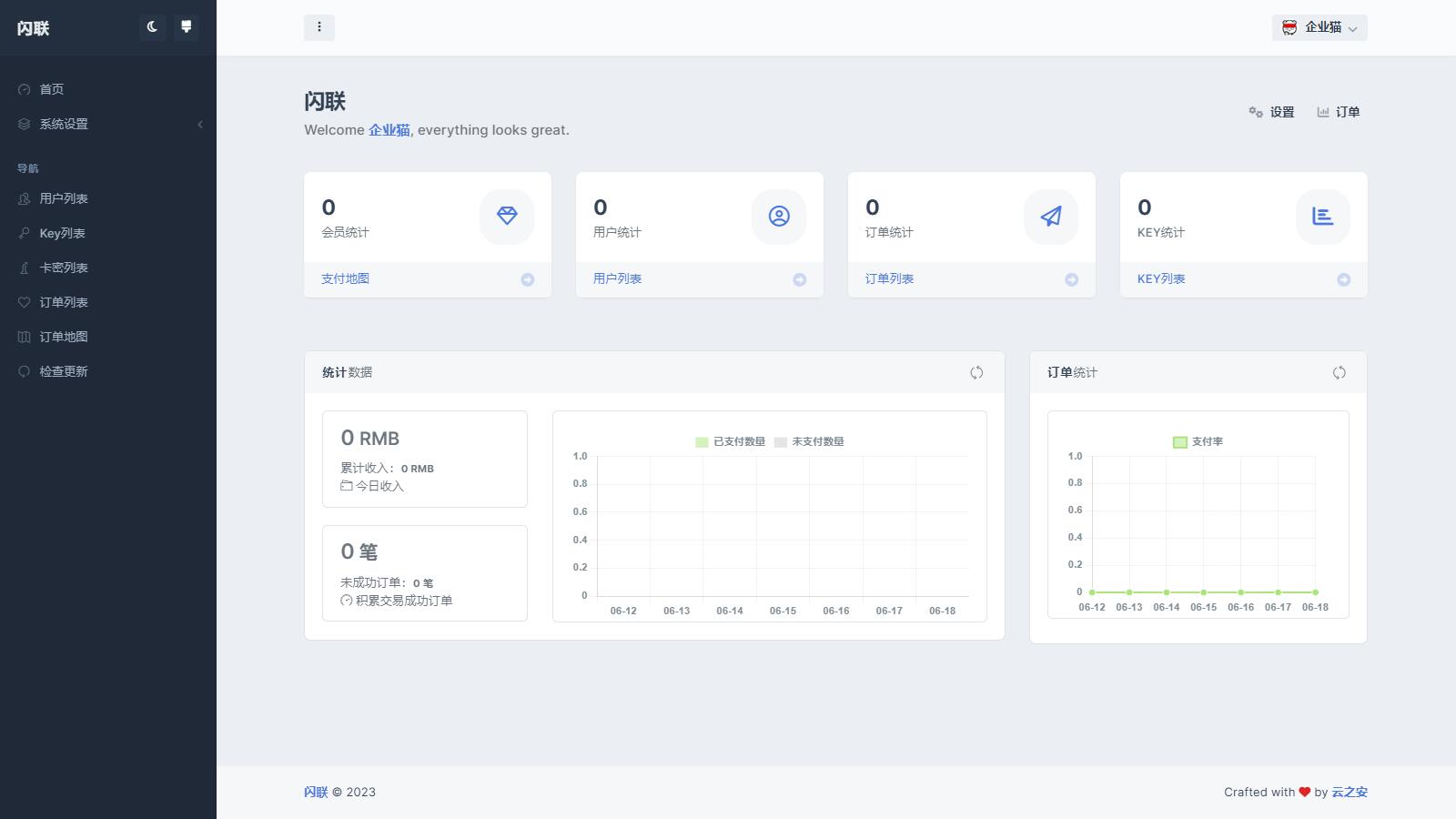Screen dimensions: 1456x819
Task: Refresh the 订单统计 chart panel
Action: click(x=1339, y=372)
